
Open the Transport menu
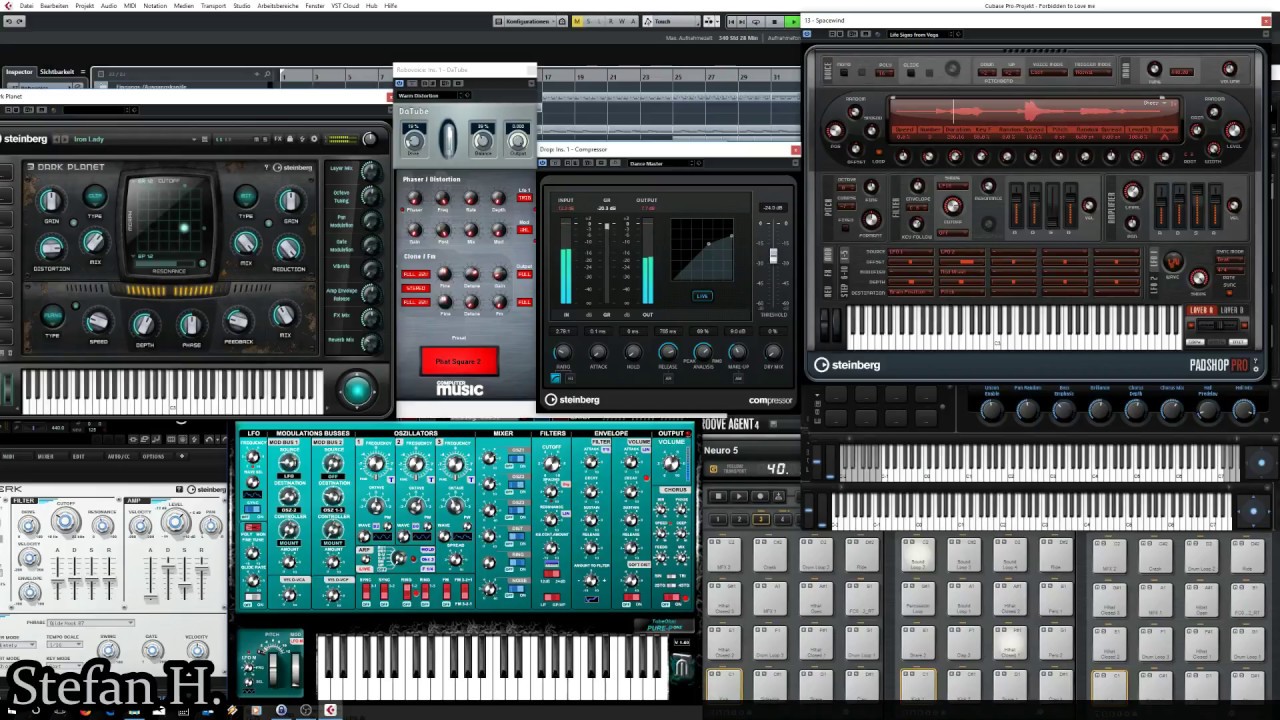point(213,6)
